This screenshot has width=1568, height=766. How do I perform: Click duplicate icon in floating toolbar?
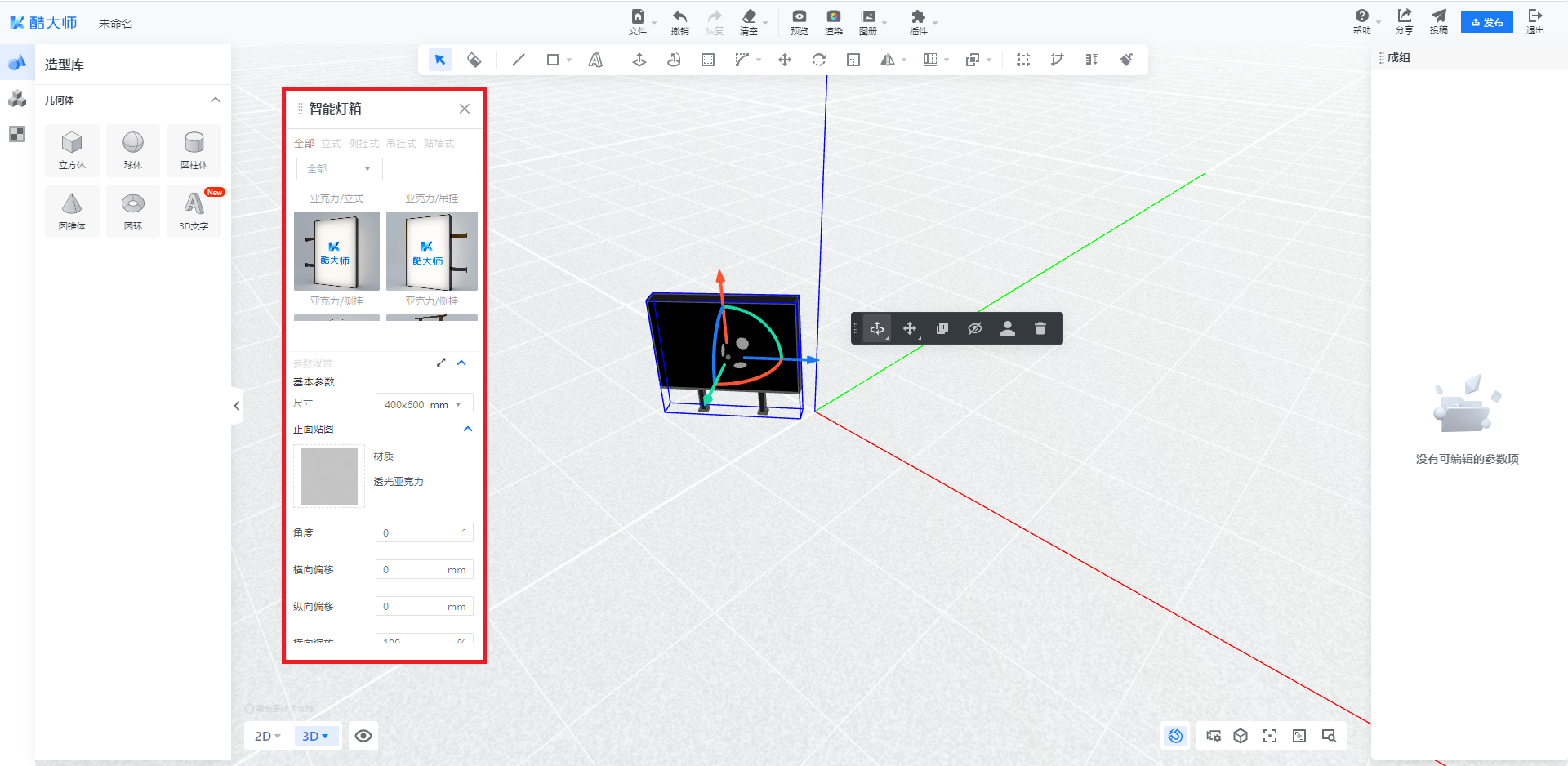pyautogui.click(x=942, y=328)
